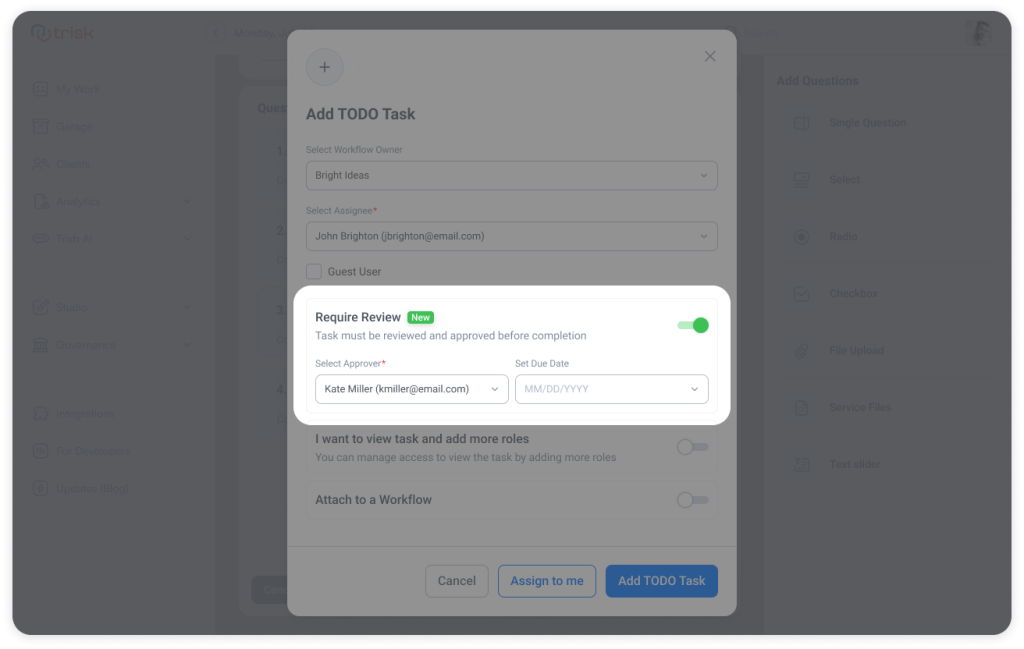The width and height of the screenshot is (1024, 649).
Task: Click the plus icon atop the modal
Action: coord(324,67)
